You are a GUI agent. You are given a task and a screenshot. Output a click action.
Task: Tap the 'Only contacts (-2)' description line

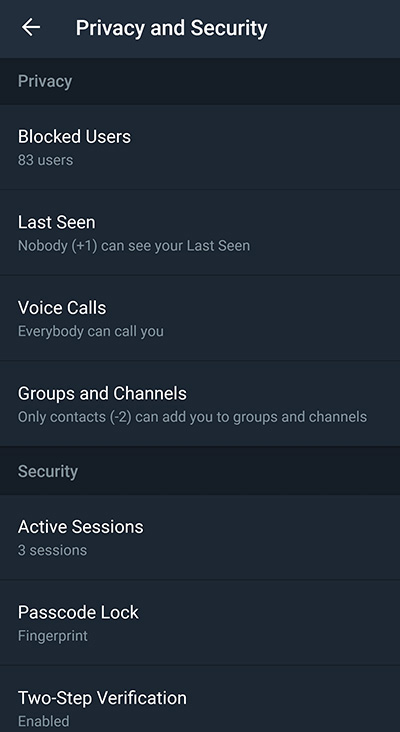pyautogui.click(x=192, y=417)
